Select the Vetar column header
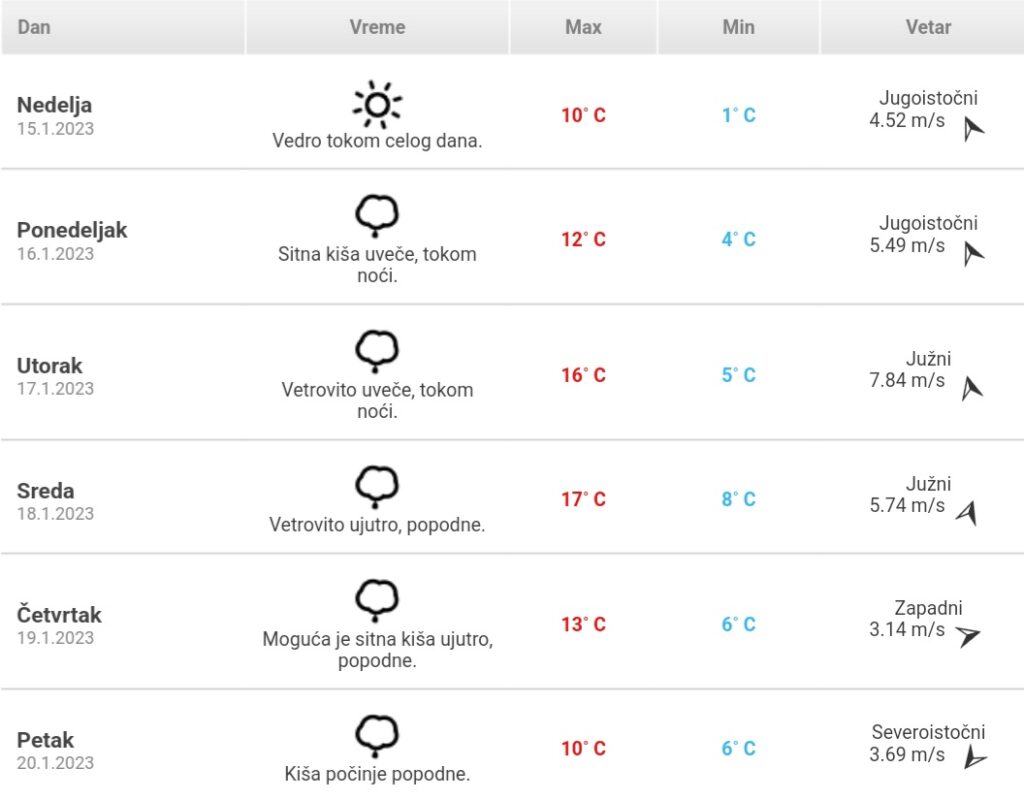 (x=922, y=27)
